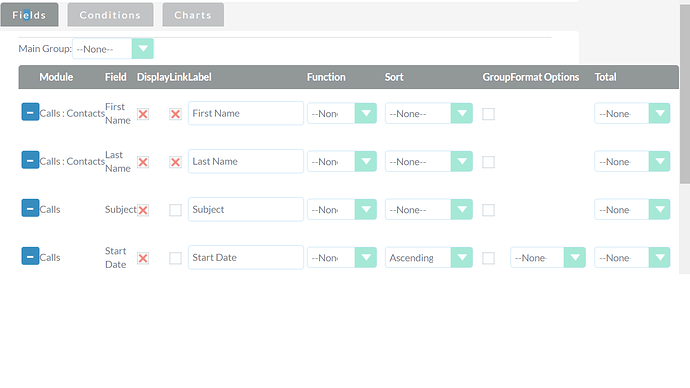Open Function dropdown for Last Name
The height and width of the screenshot is (388, 690).
click(342, 161)
